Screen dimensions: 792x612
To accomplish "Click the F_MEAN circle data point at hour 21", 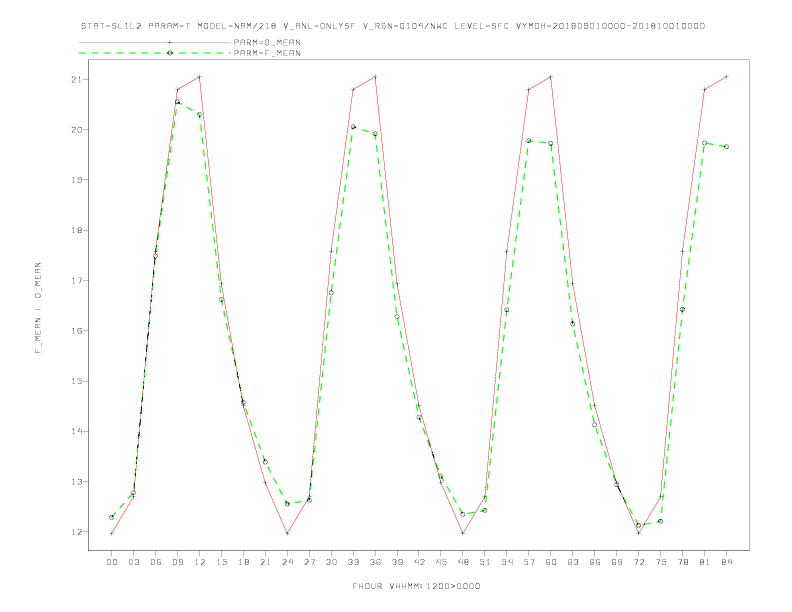I will point(265,462).
